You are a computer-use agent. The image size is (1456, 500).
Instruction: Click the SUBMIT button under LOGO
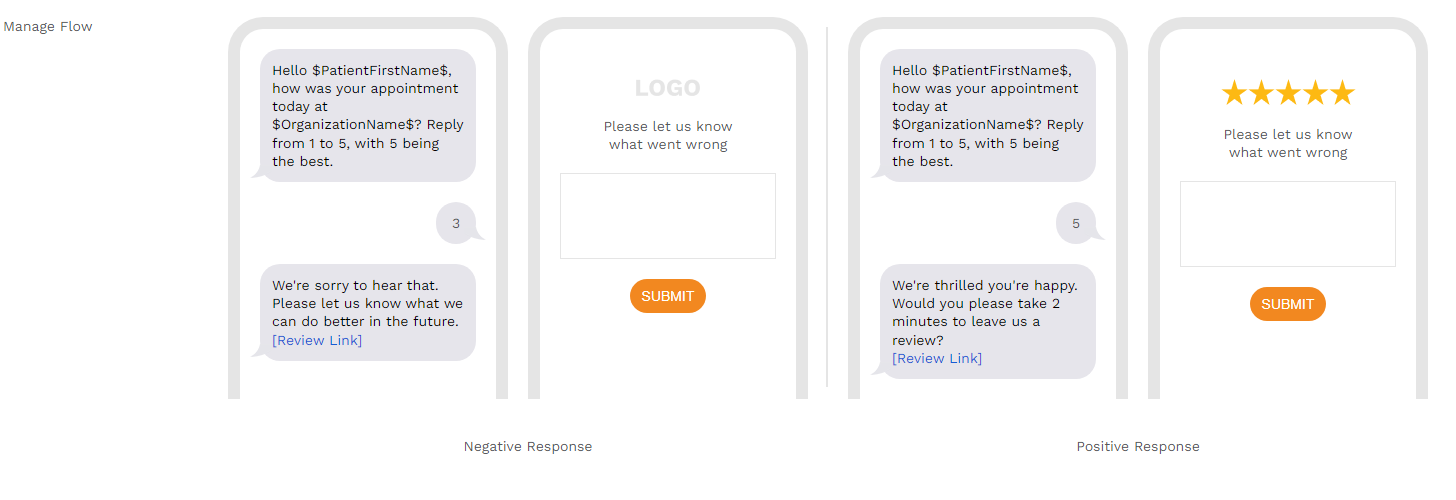(668, 296)
